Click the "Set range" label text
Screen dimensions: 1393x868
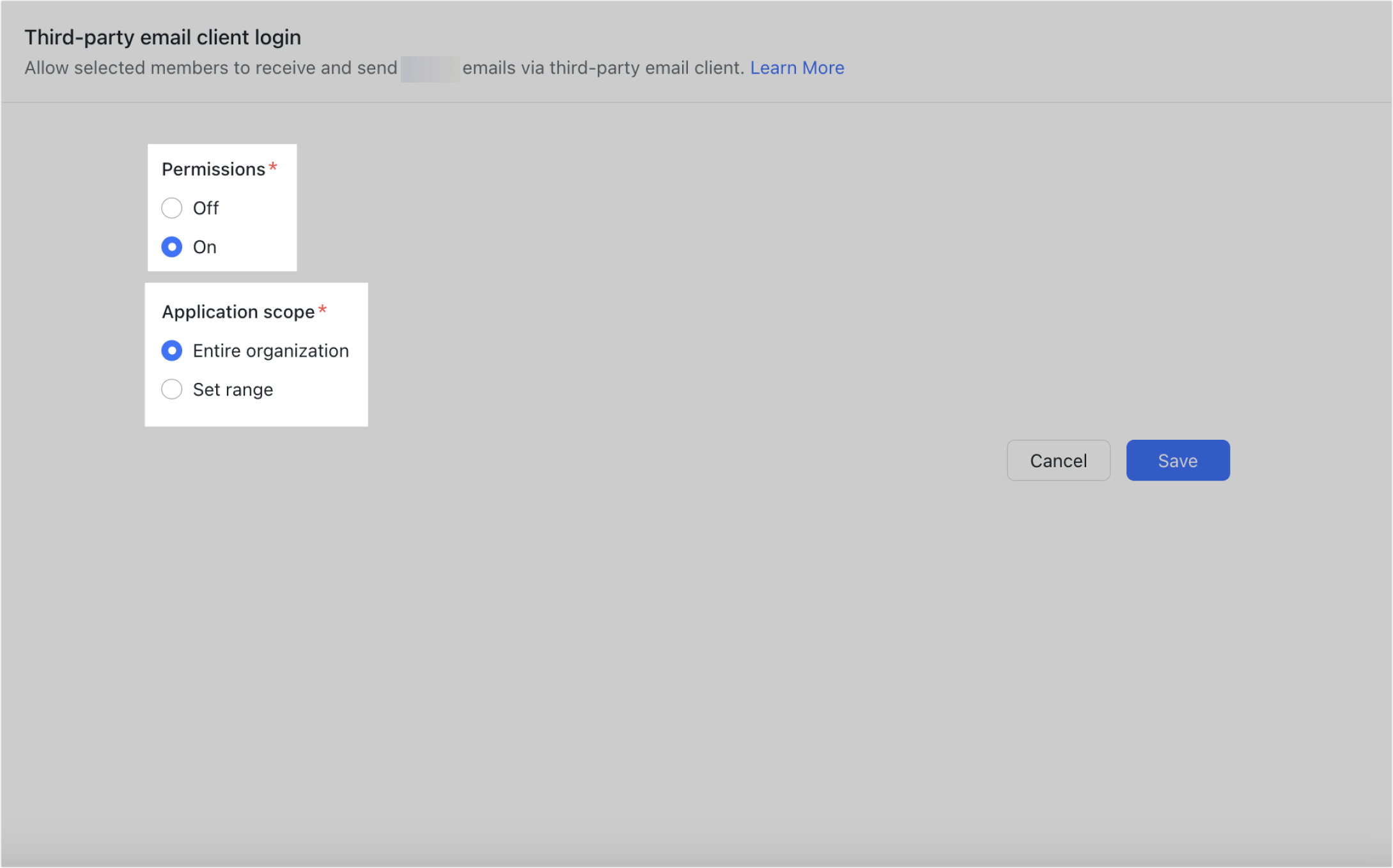233,389
